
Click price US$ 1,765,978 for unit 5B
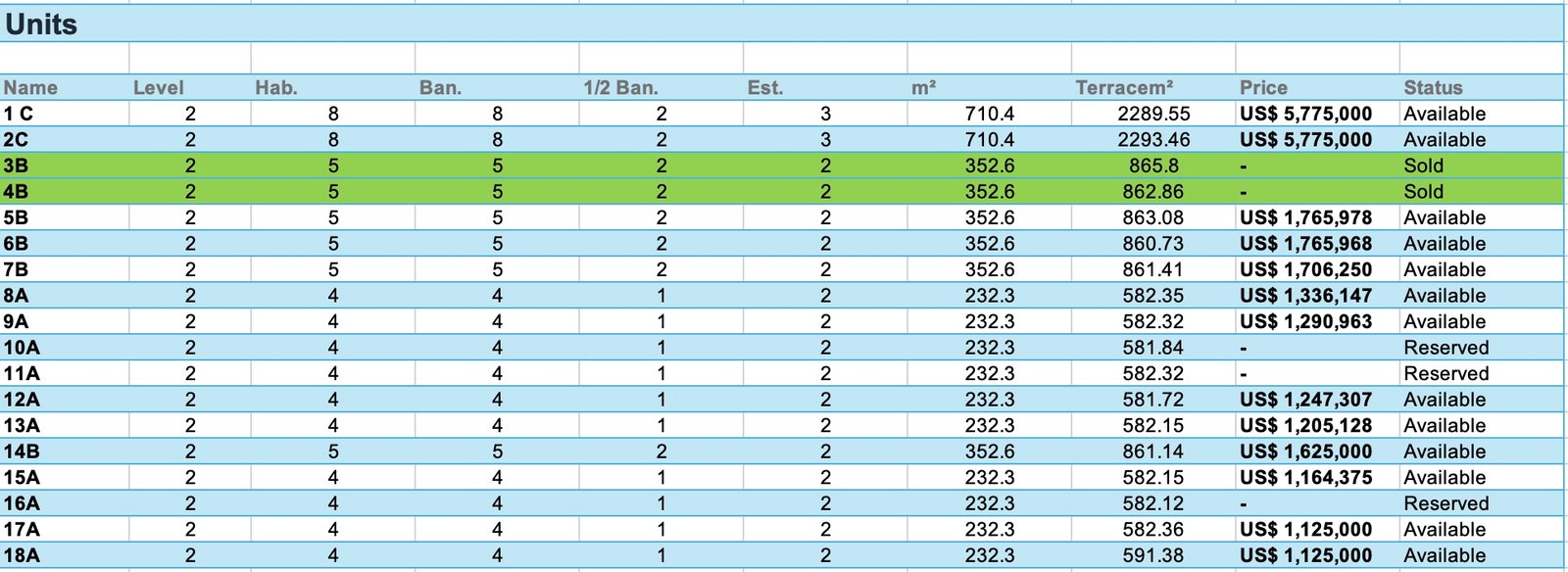pyautogui.click(x=1305, y=217)
